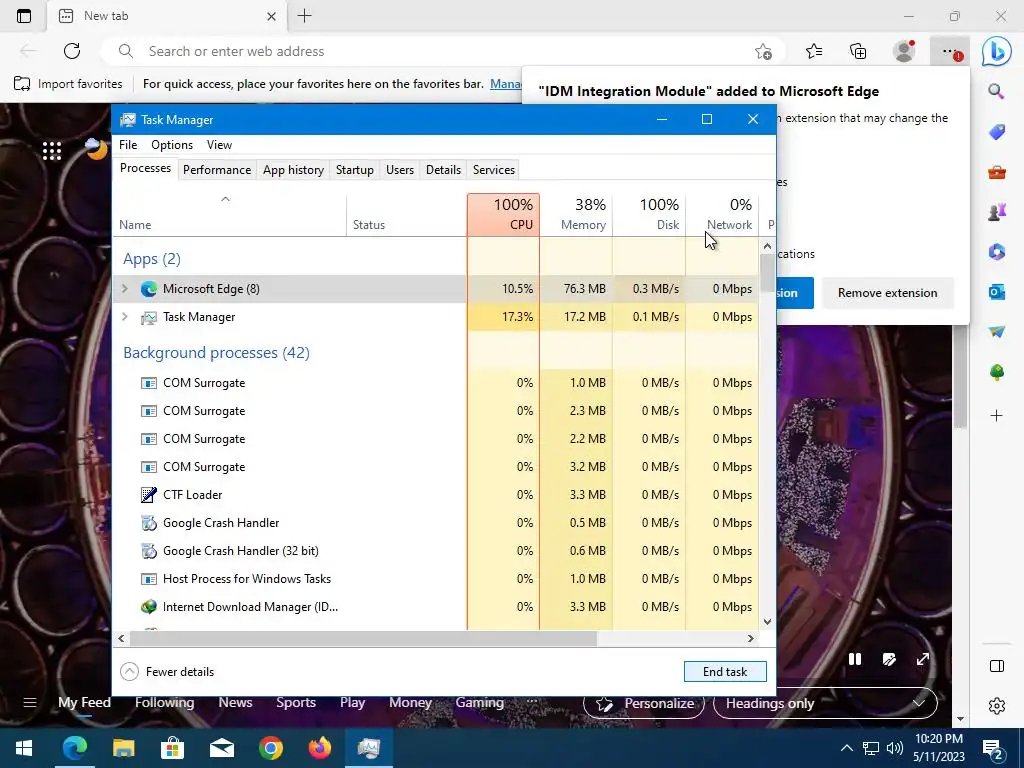Open the app launcher grid on new tab page
Image resolution: width=1024 pixels, height=768 pixels.
click(52, 151)
